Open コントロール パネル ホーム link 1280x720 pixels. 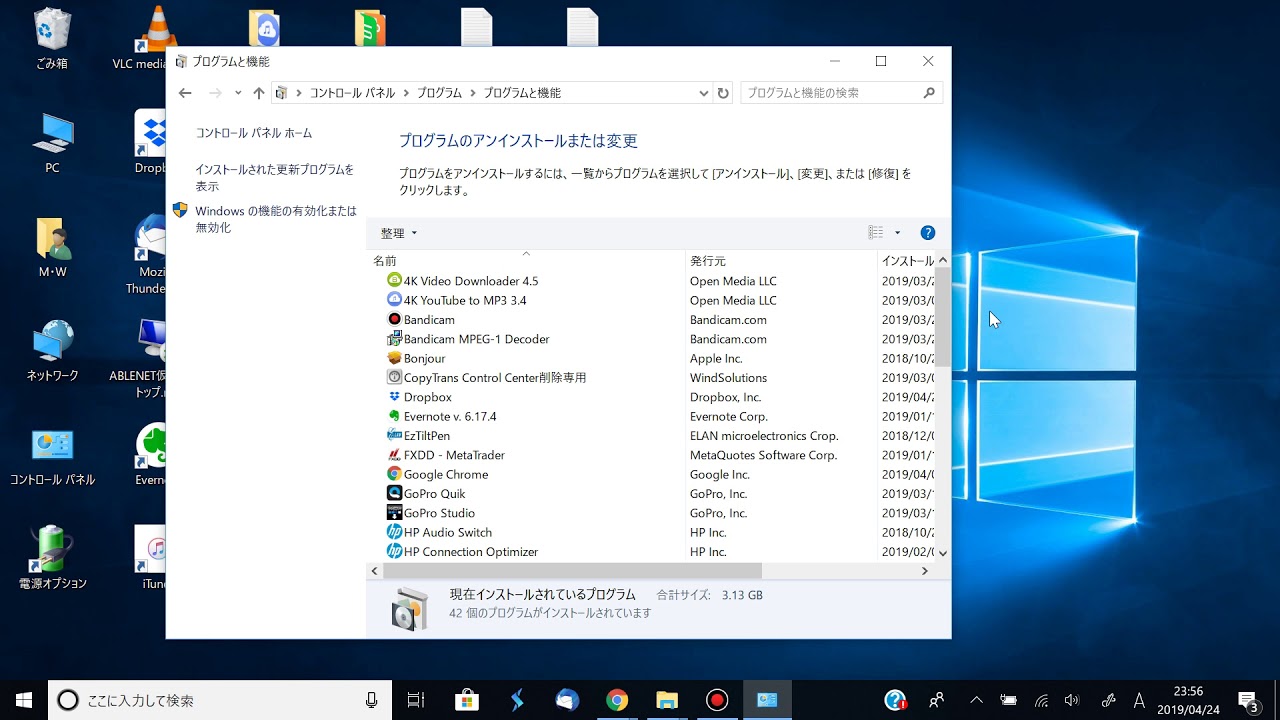pyautogui.click(x=254, y=133)
